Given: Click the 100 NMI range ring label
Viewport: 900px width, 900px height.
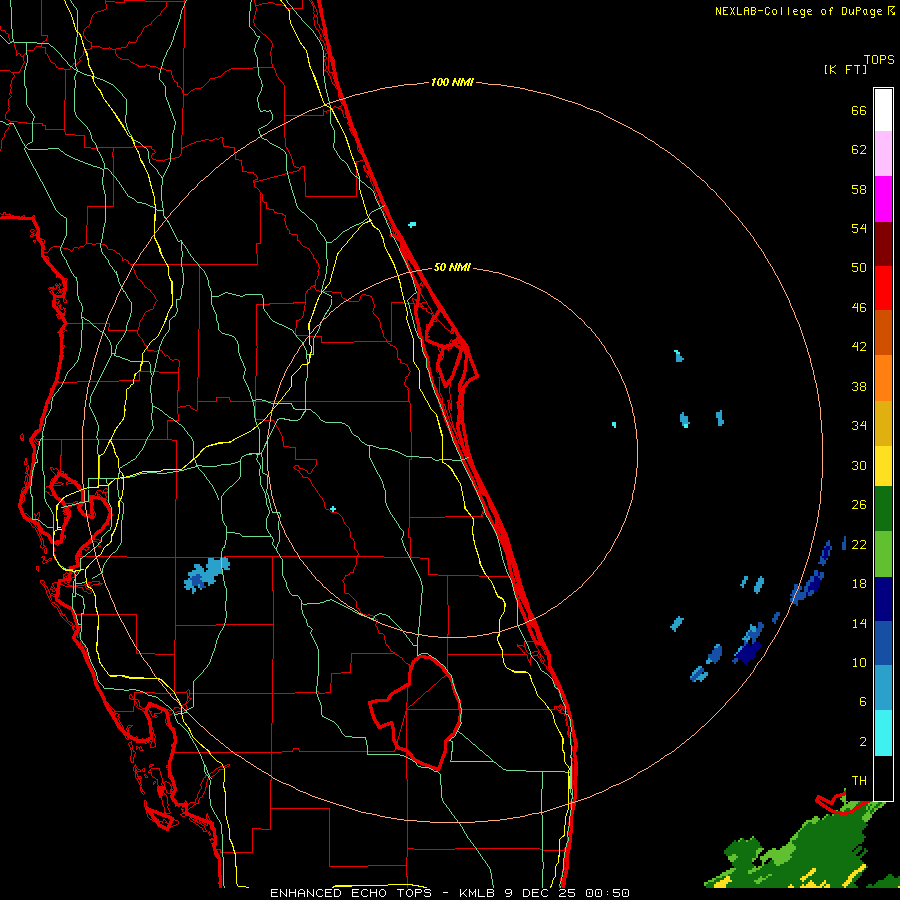Looking at the screenshot, I should (x=452, y=82).
